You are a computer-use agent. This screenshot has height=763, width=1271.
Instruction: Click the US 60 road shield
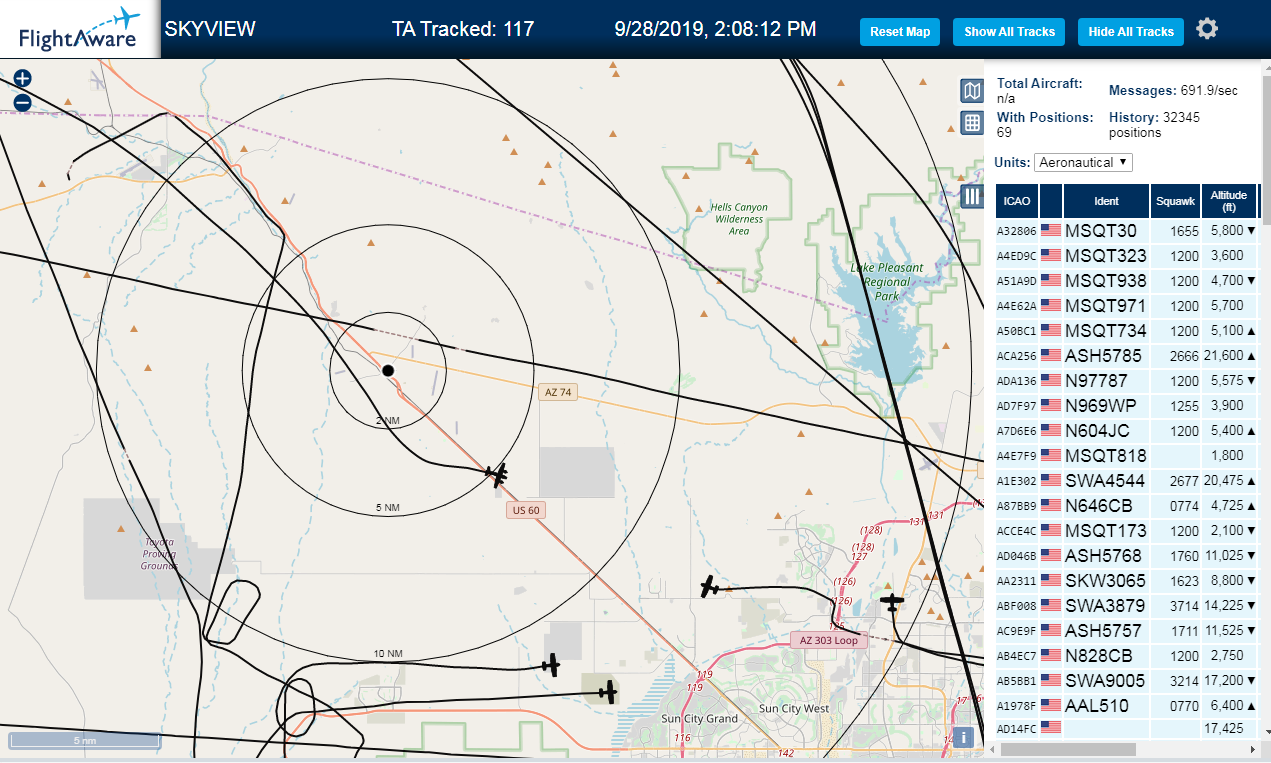(x=526, y=510)
